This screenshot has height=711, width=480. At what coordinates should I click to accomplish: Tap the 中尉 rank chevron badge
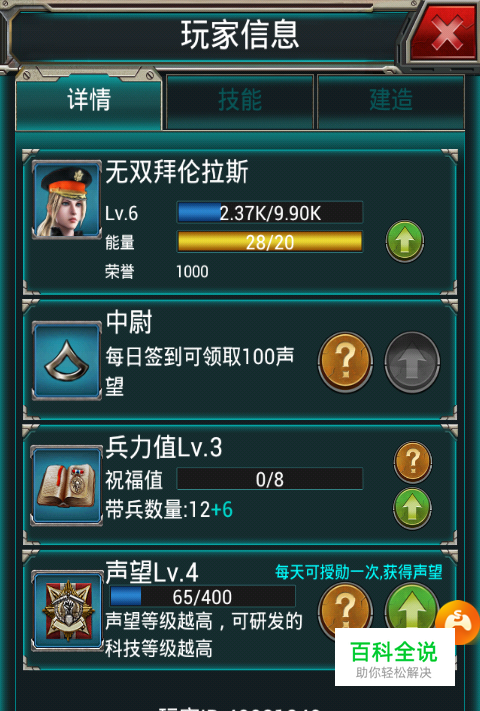(67, 361)
